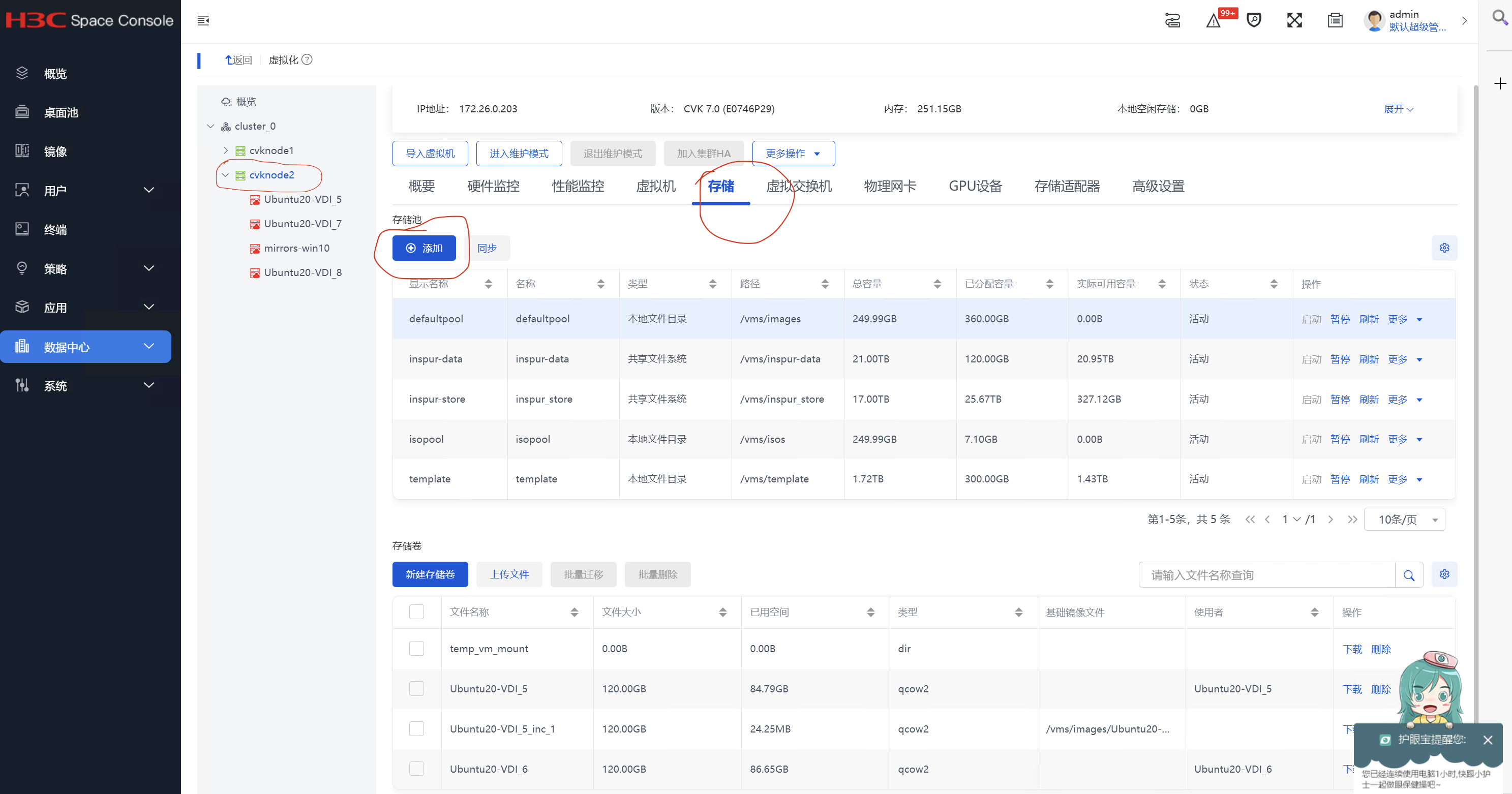Click the 上传文件 button
The image size is (1512, 794).
(x=509, y=574)
